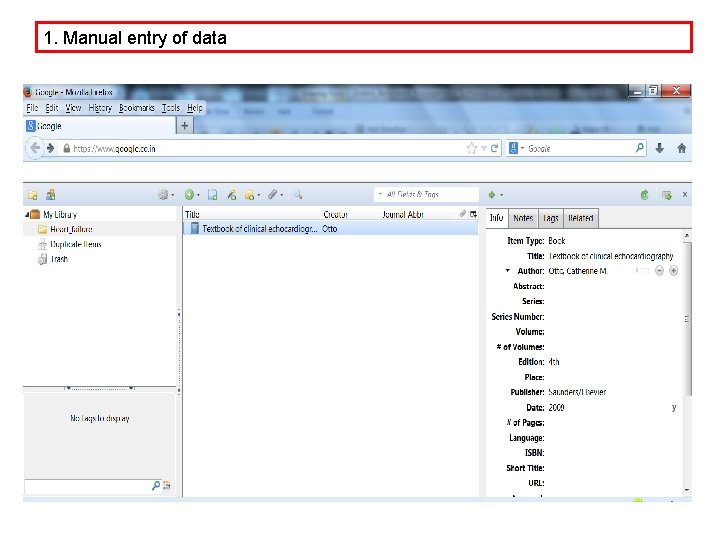
Task: Select the Textbook of clinical echocardiography row
Action: click(x=331, y=228)
